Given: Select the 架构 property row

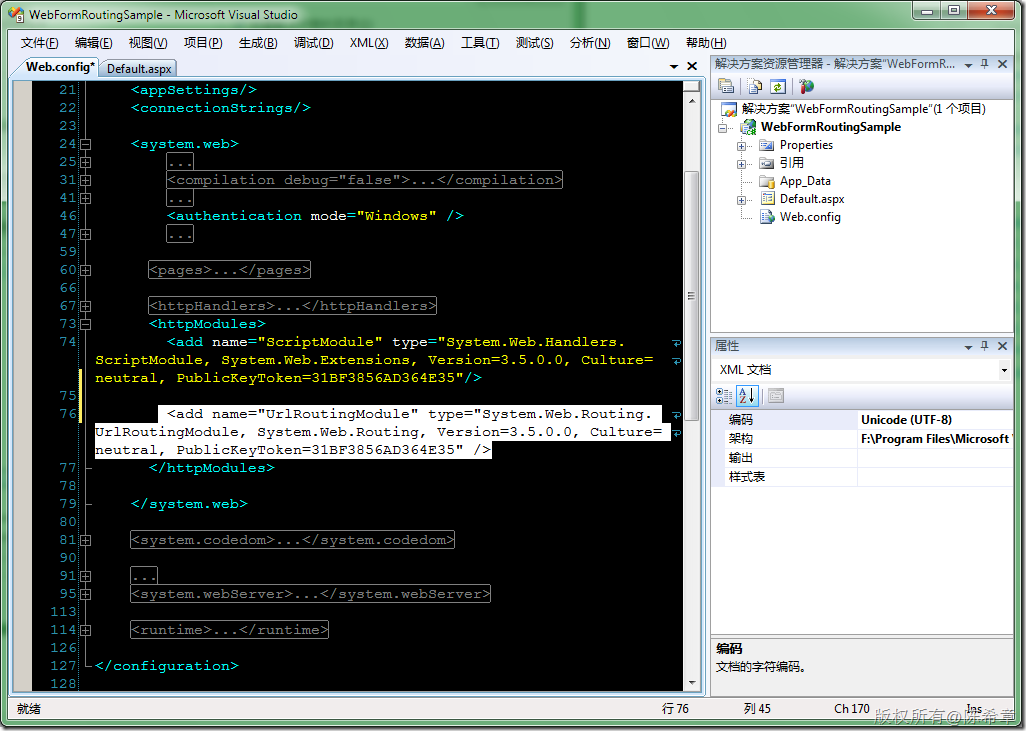Looking at the screenshot, I should 862,439.
